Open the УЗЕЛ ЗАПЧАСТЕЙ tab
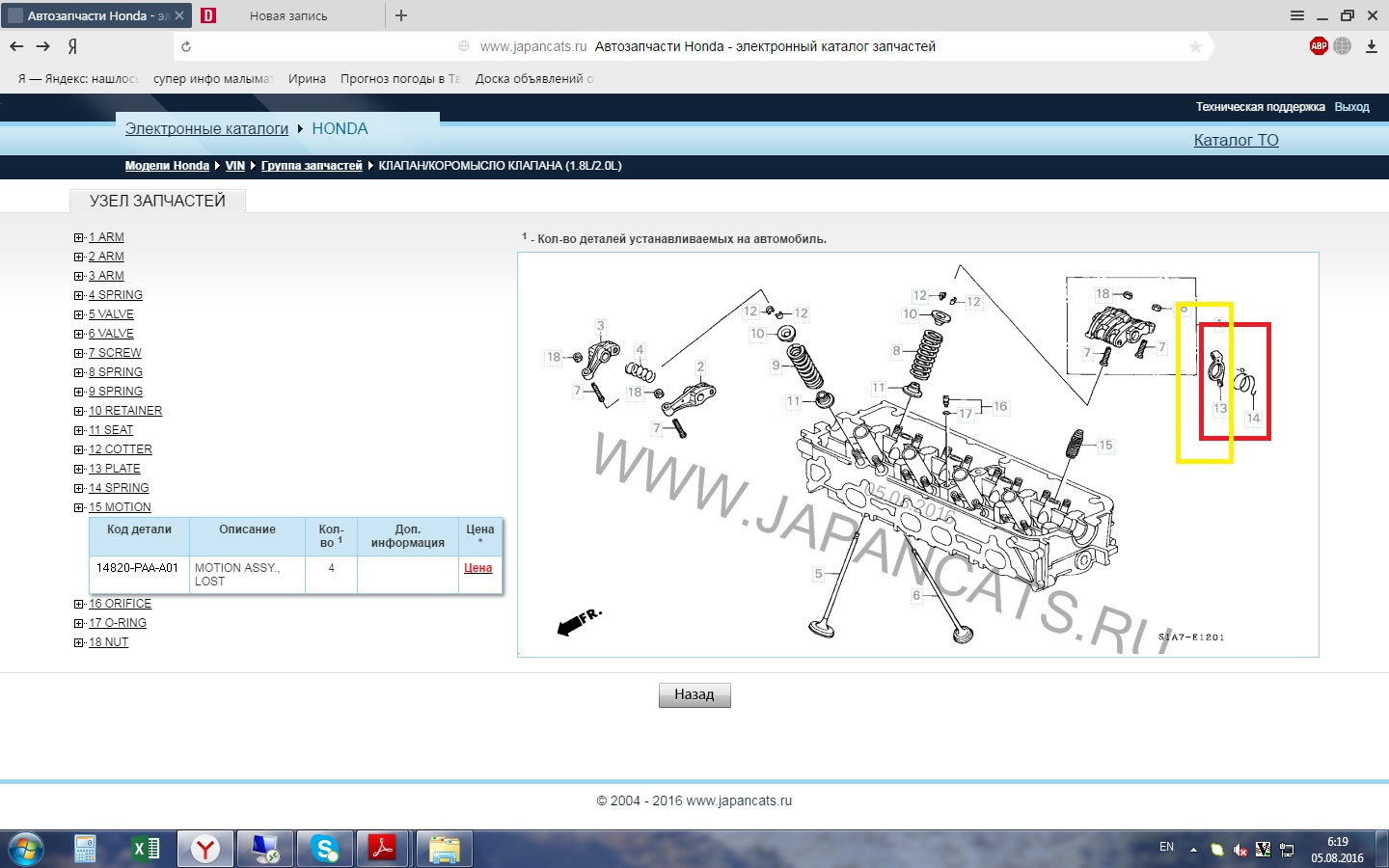The image size is (1389, 868). (x=157, y=201)
